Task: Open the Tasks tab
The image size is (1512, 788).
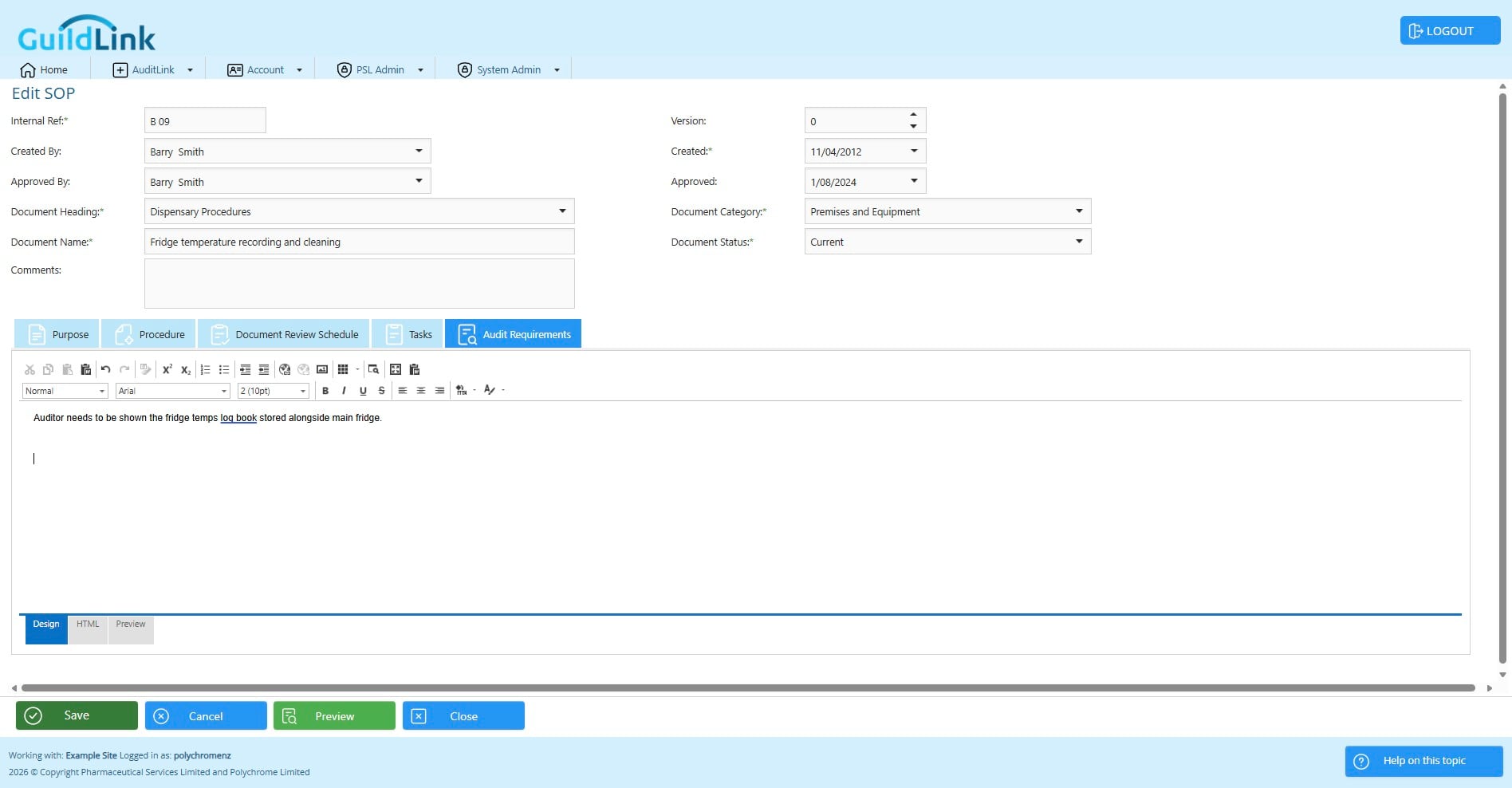Action: pyautogui.click(x=407, y=334)
